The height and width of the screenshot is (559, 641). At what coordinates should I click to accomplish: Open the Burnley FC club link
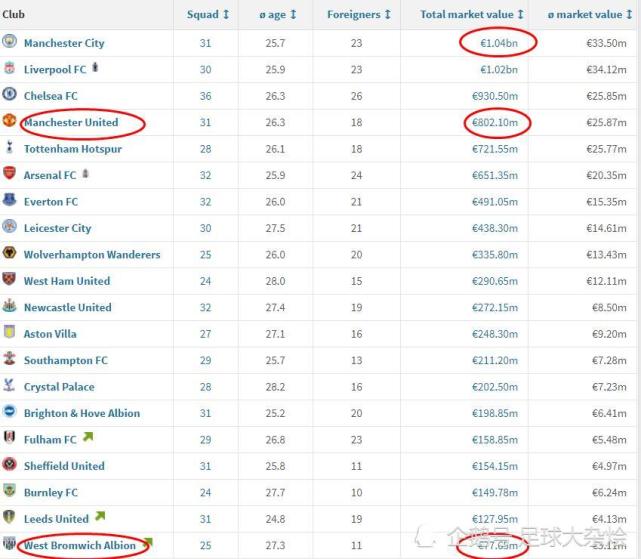coord(51,493)
